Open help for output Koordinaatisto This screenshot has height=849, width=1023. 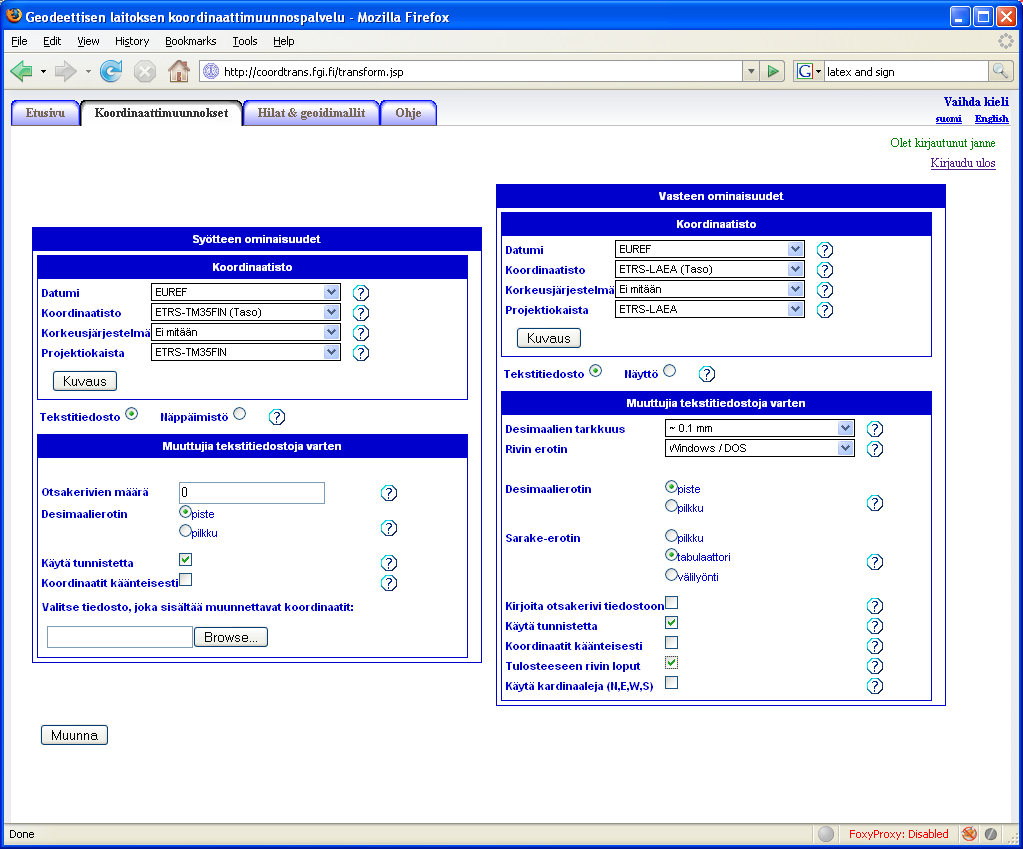(825, 270)
